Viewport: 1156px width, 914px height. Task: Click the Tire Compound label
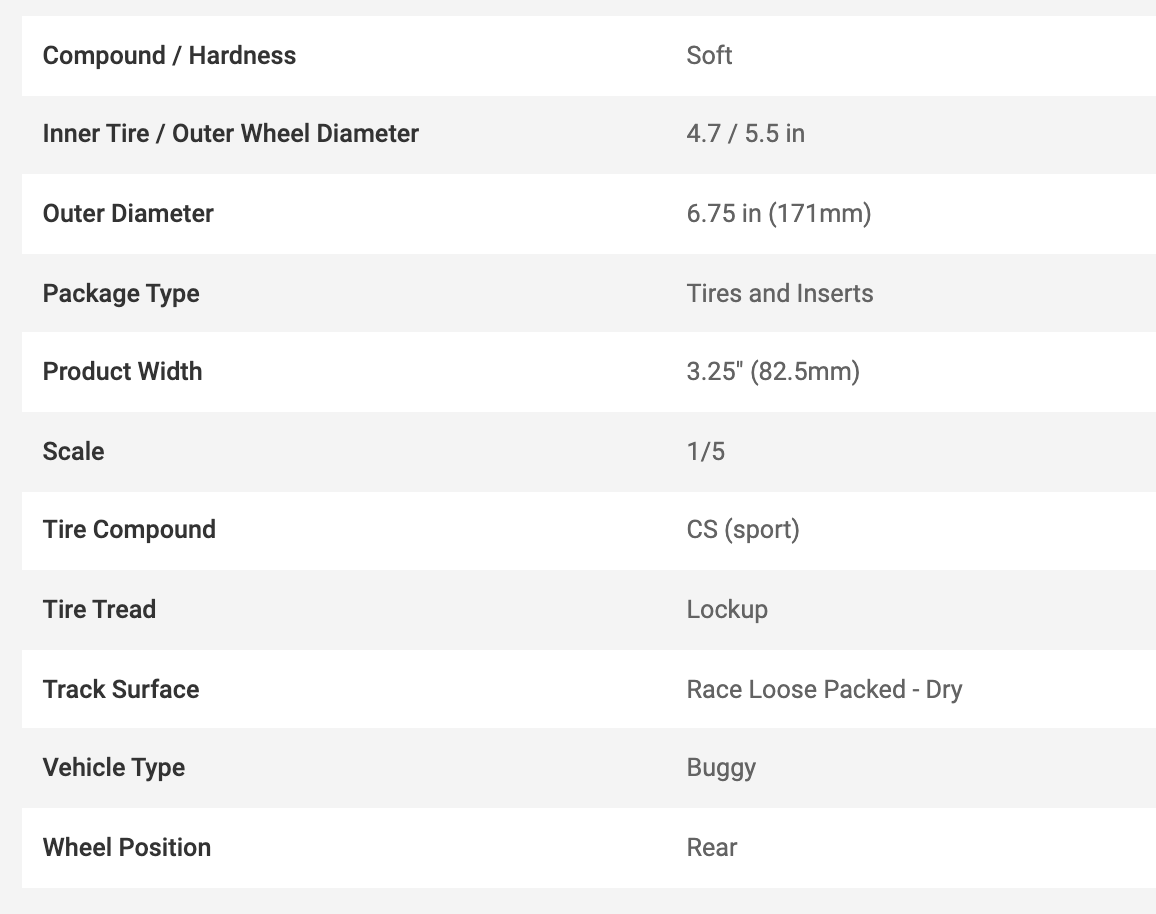pos(129,529)
